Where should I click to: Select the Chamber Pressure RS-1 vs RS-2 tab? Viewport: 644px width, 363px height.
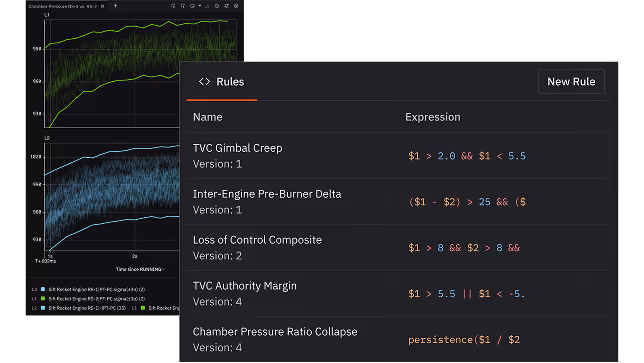(x=62, y=6)
